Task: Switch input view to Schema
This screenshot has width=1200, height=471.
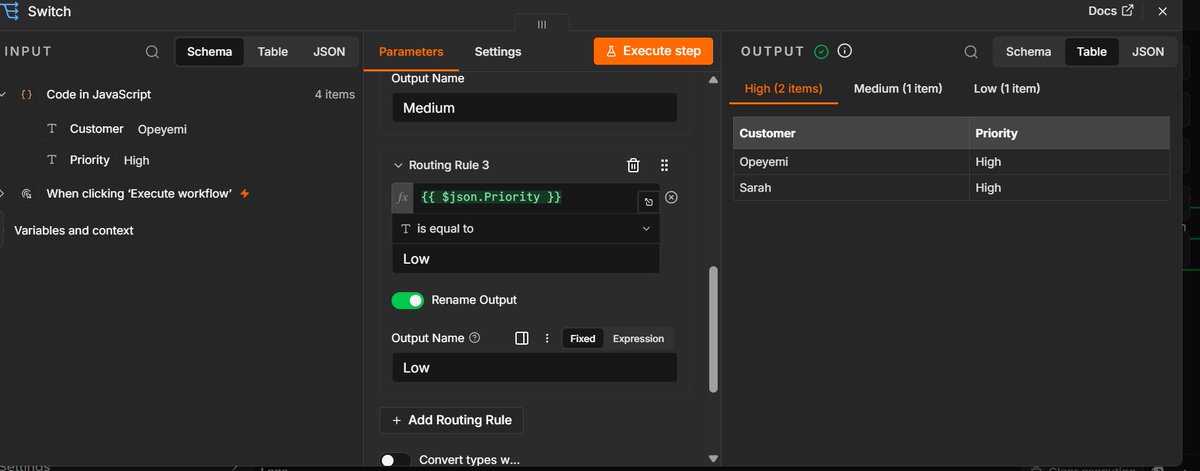Action: coord(209,52)
